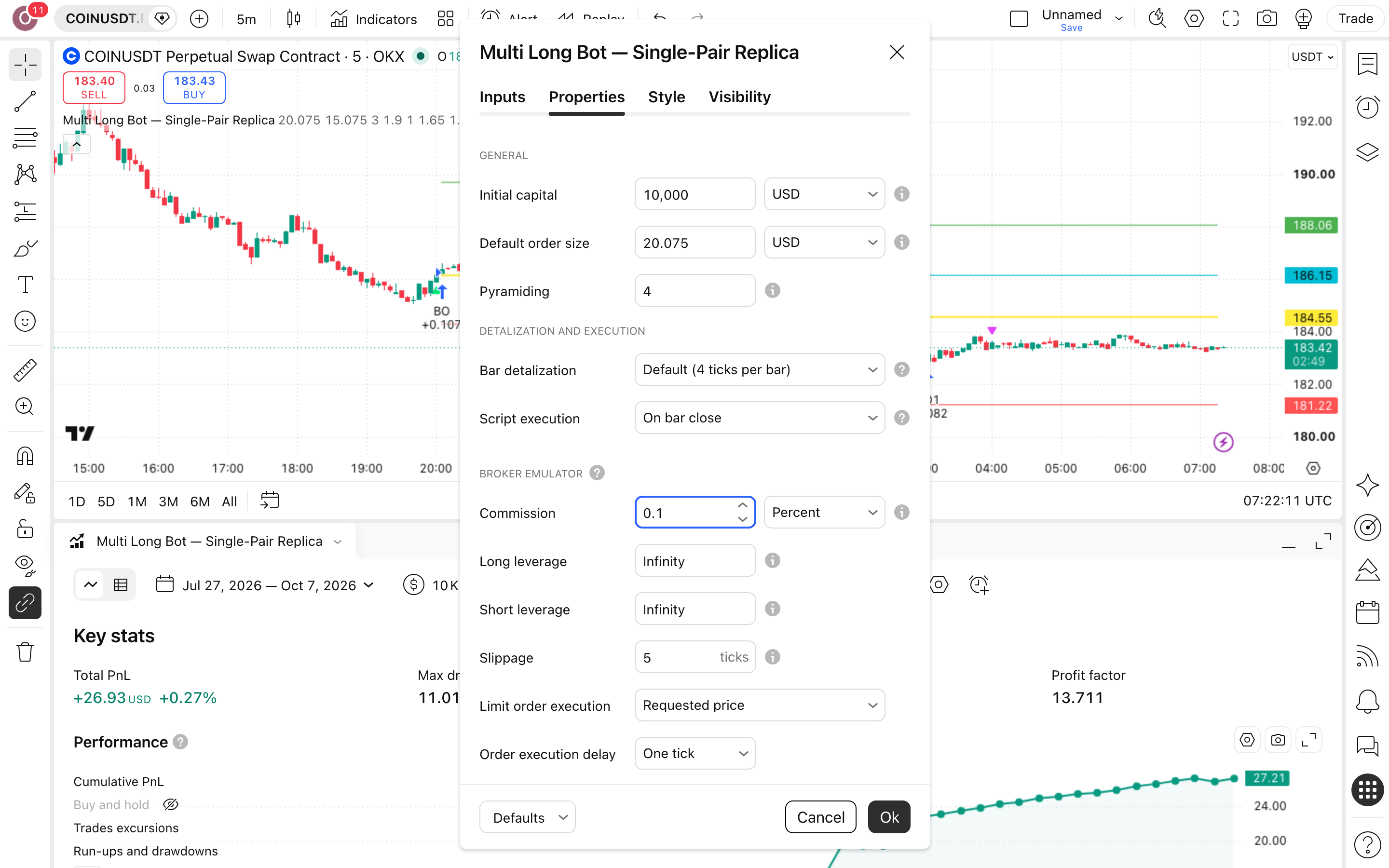Select the trend line drawing tool
This screenshot has height=868, width=1389.
25,101
